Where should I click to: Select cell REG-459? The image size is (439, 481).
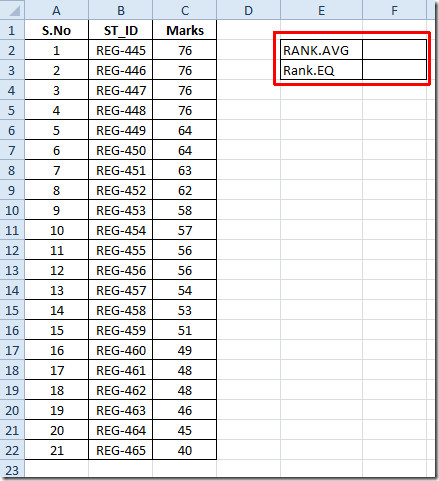pos(120,330)
